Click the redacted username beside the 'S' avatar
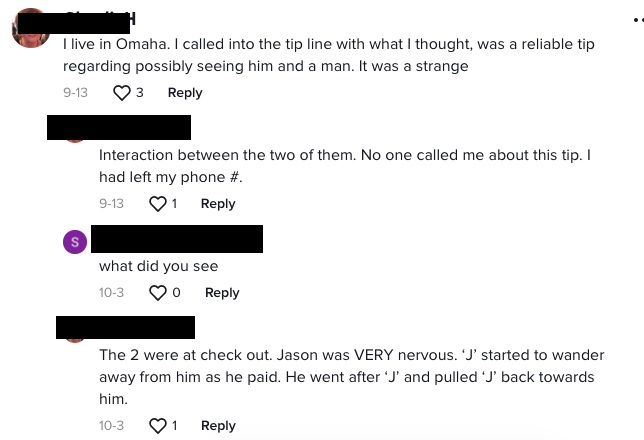644x440 pixels. pyautogui.click(x=176, y=239)
